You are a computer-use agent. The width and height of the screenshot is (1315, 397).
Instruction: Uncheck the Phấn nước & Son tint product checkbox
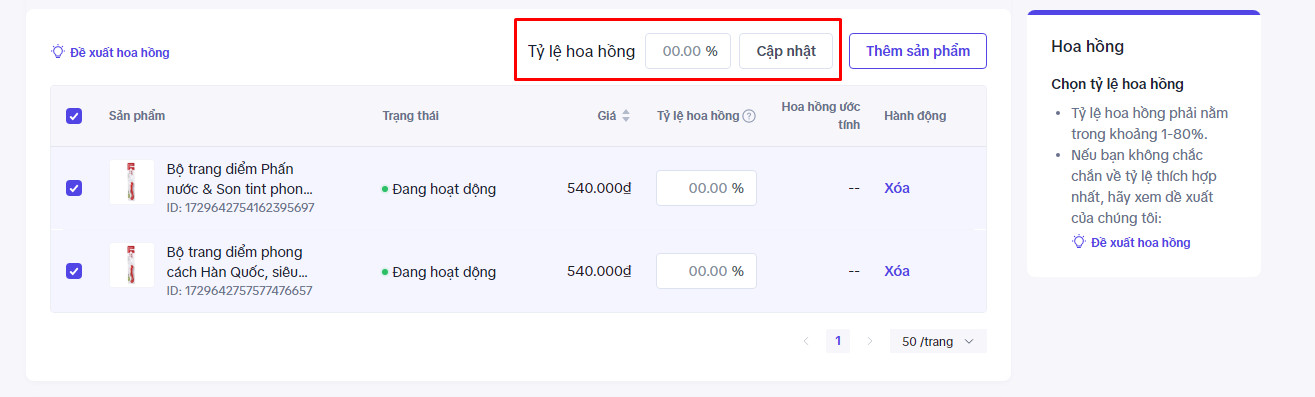point(74,188)
